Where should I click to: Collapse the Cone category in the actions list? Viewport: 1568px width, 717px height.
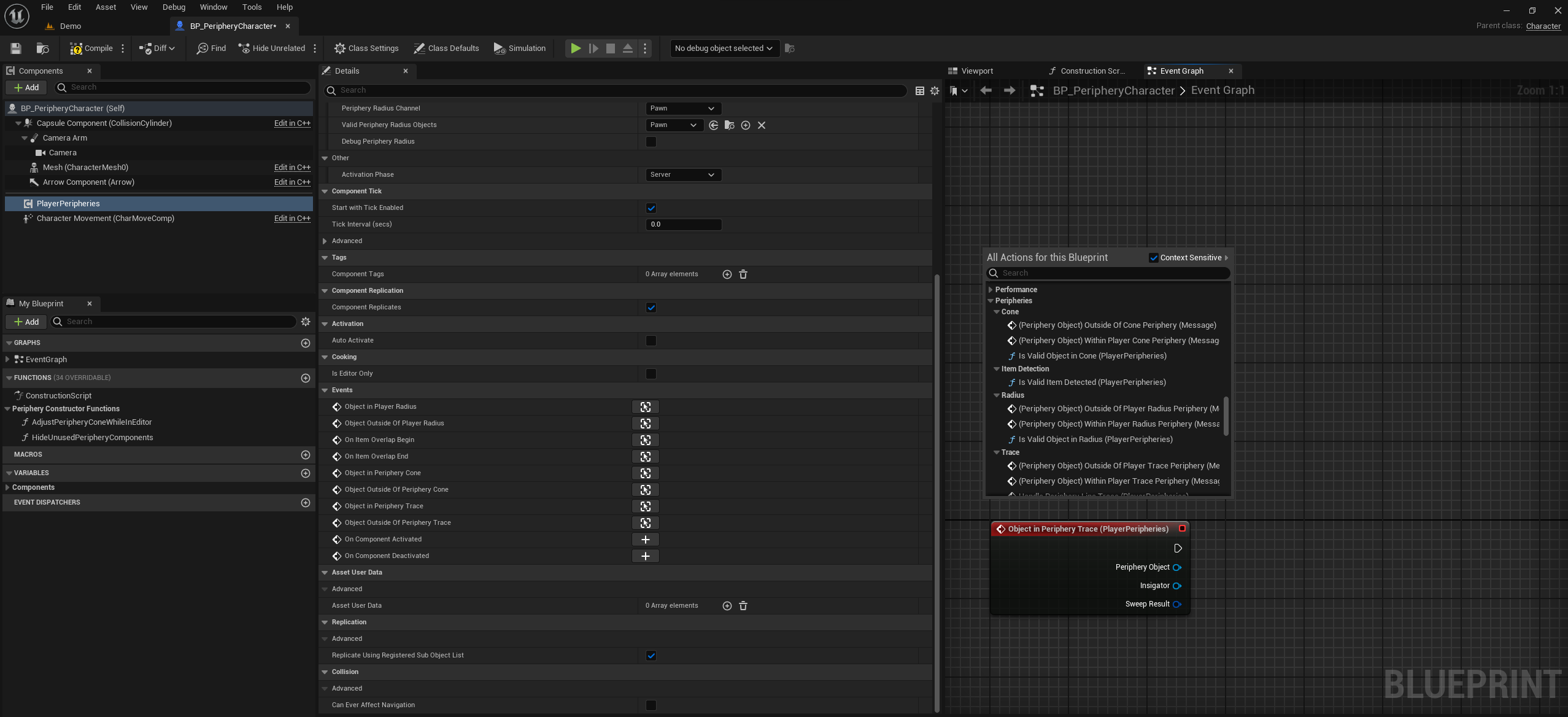[x=997, y=312]
